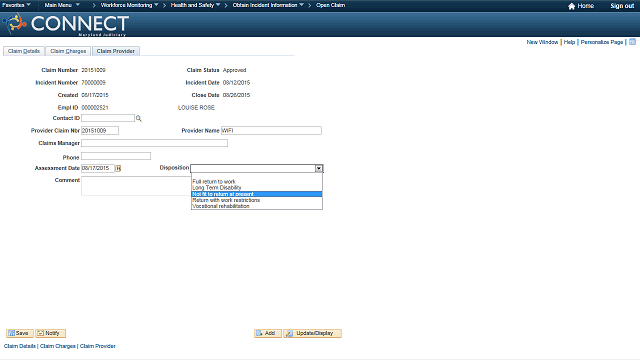Expand Health and Safety breadcrumb menu
640x360 pixels.
[195, 5]
